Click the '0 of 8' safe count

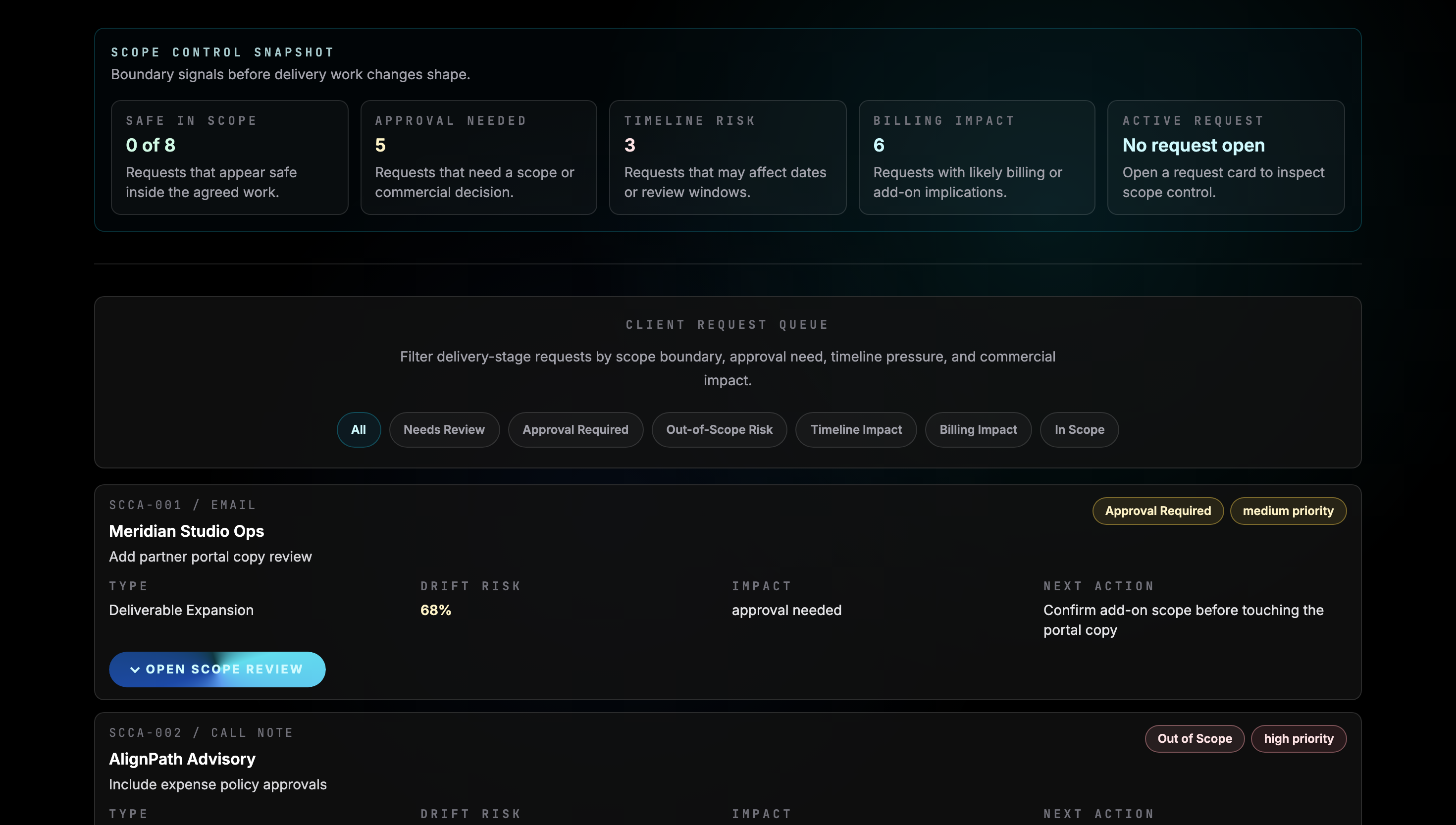click(x=151, y=145)
